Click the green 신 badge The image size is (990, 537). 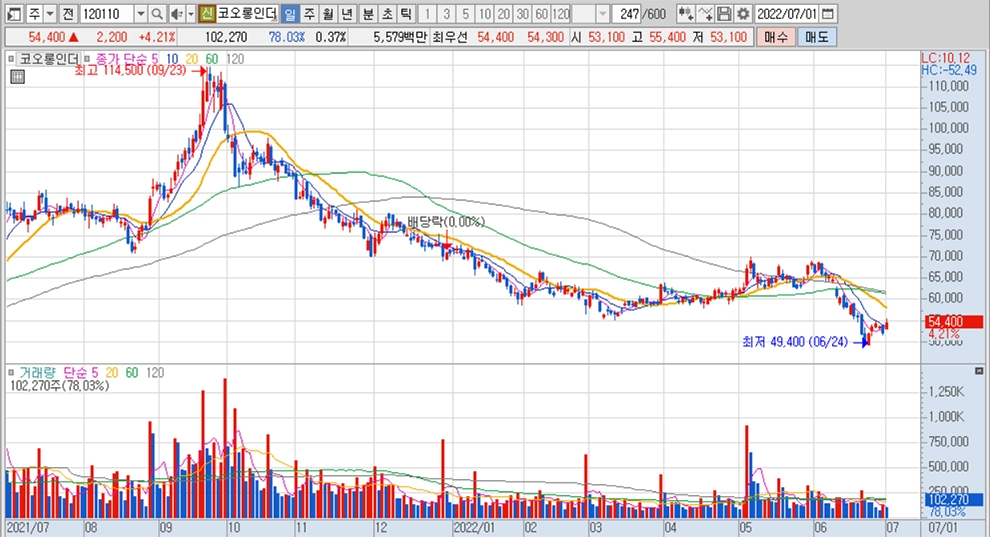(206, 13)
